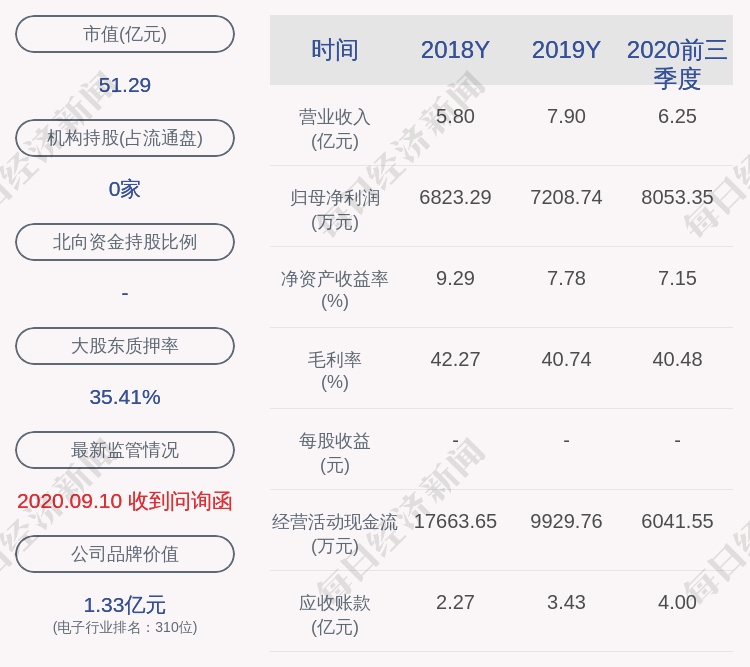Select 2018Y revenue value 5.80
The height and width of the screenshot is (667, 750).
(x=455, y=116)
